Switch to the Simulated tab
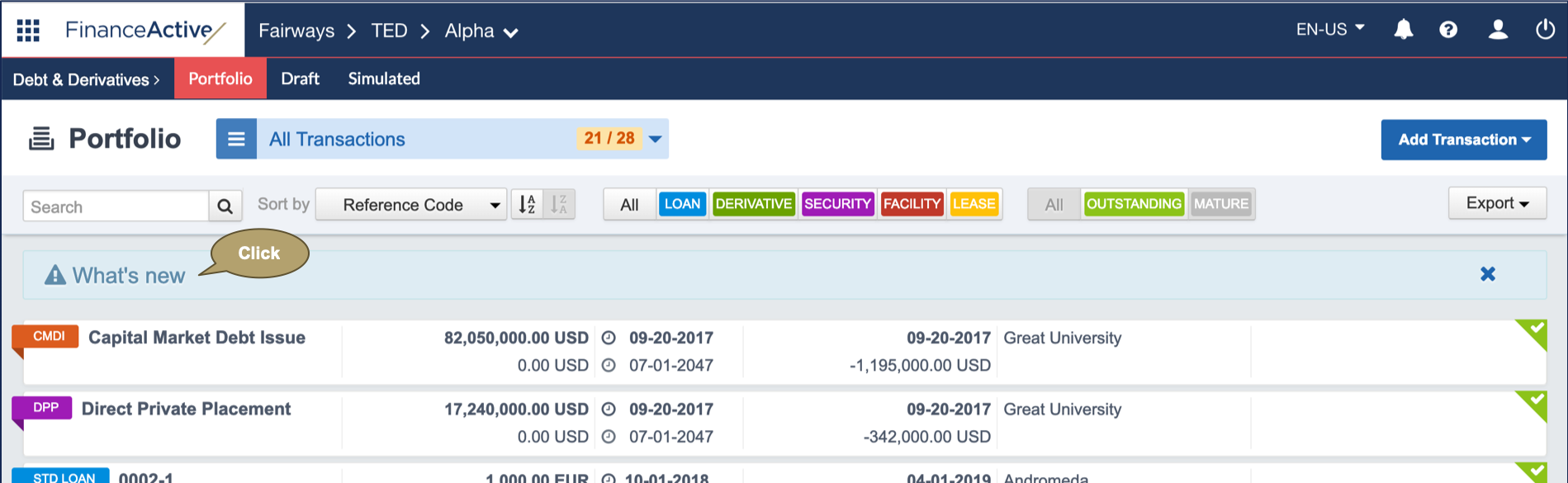The image size is (1568, 483). coord(384,78)
